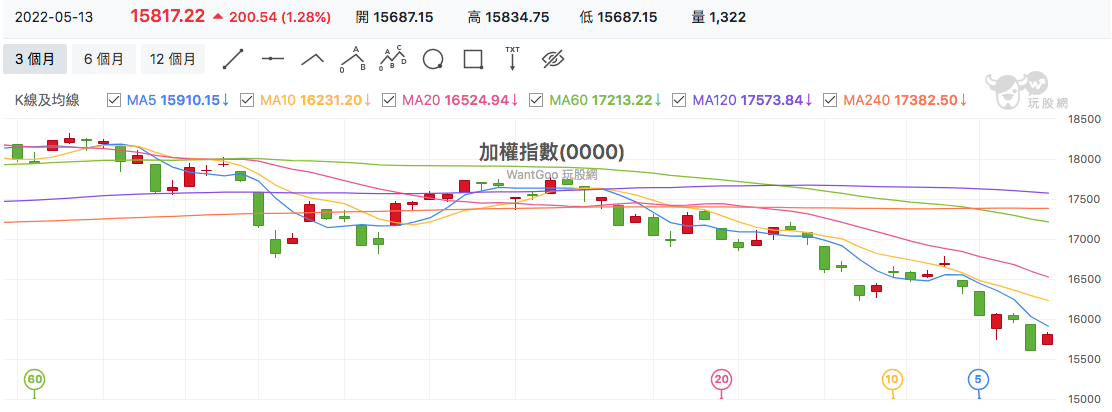Select the circle drawing tool
The height and width of the screenshot is (412, 1112).
coord(433,59)
